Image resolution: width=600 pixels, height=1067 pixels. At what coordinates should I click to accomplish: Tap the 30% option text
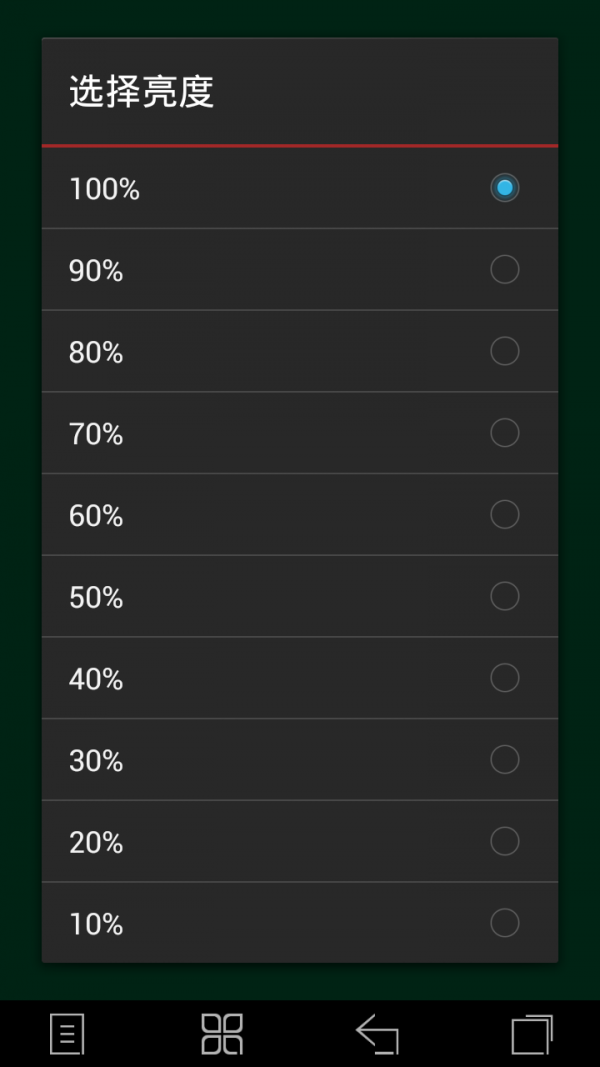click(96, 762)
